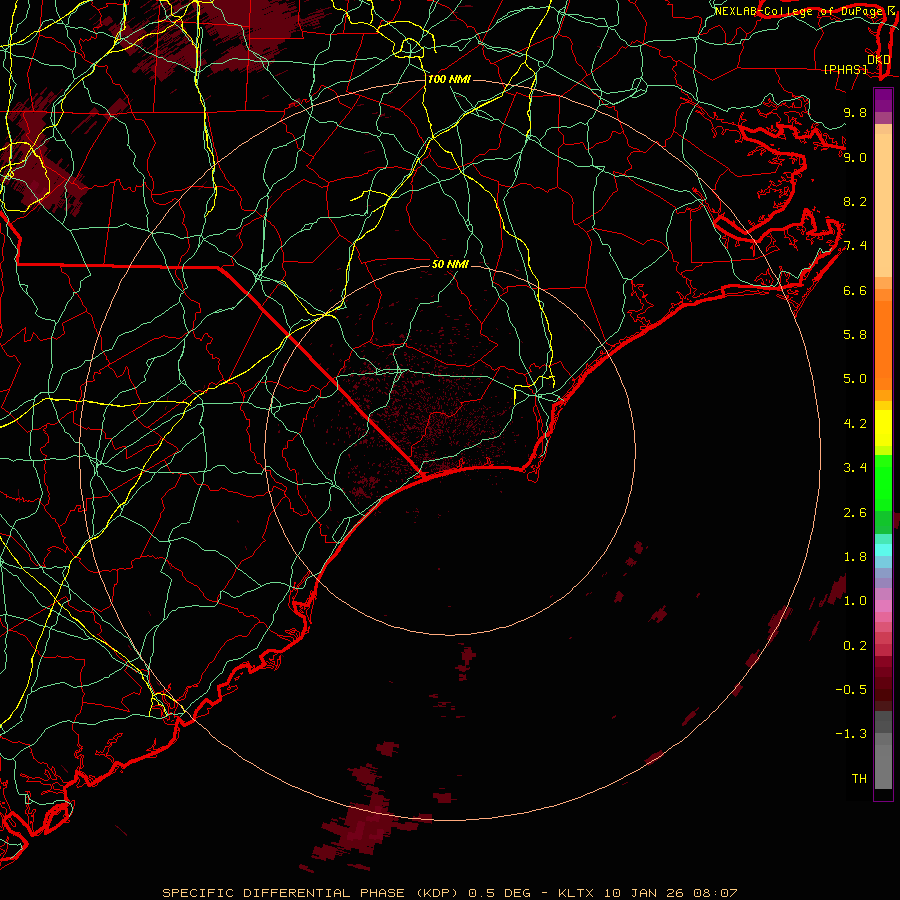Select the 2.6 scale value label
This screenshot has height=900, width=900.
pos(855,513)
